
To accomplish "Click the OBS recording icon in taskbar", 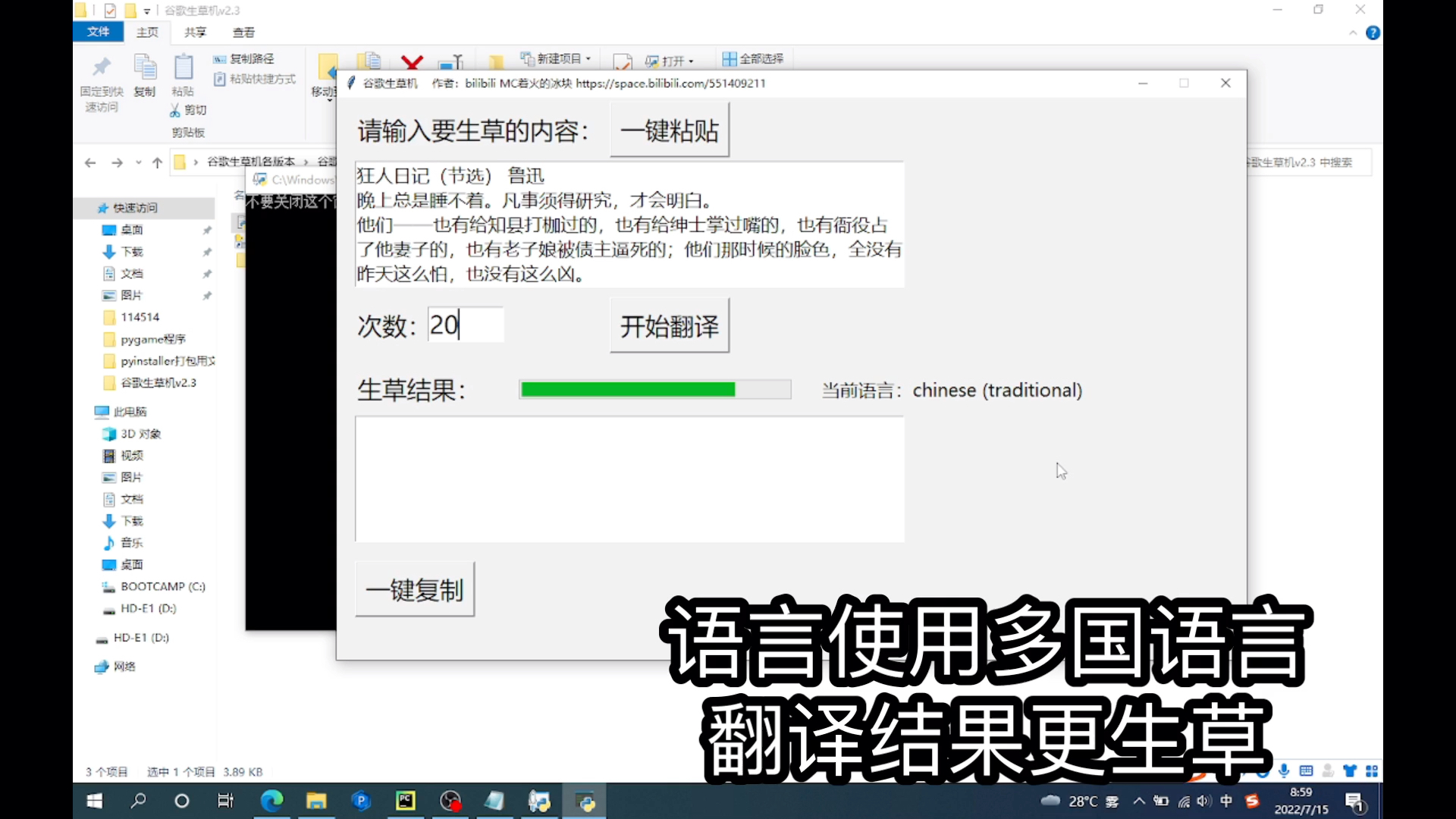I will pos(450,801).
